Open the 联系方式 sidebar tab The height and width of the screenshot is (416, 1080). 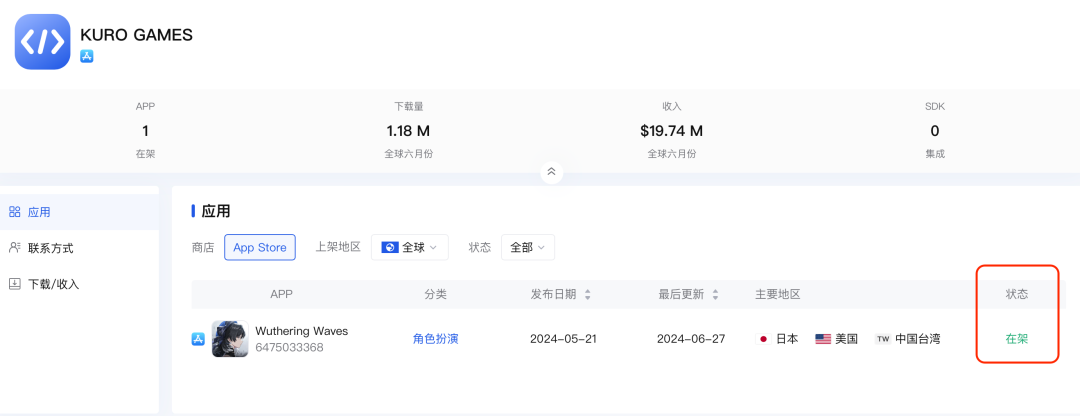pyautogui.click(x=79, y=248)
